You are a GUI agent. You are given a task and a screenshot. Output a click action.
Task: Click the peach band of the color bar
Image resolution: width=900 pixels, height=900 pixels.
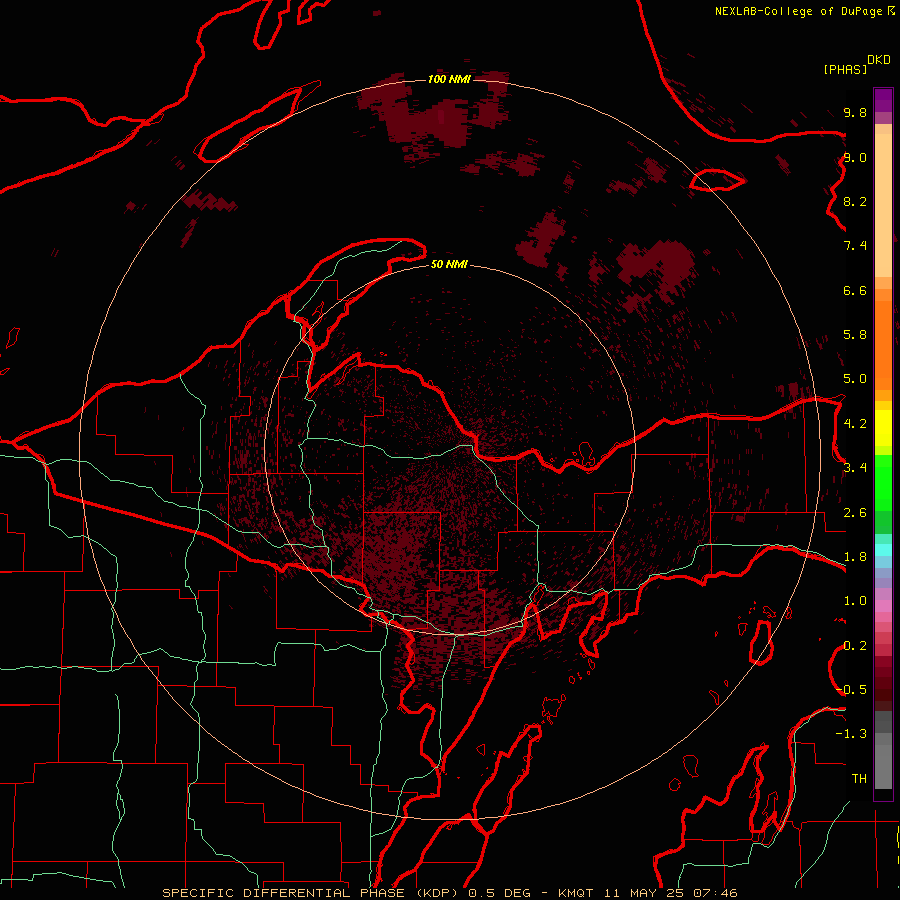883,205
